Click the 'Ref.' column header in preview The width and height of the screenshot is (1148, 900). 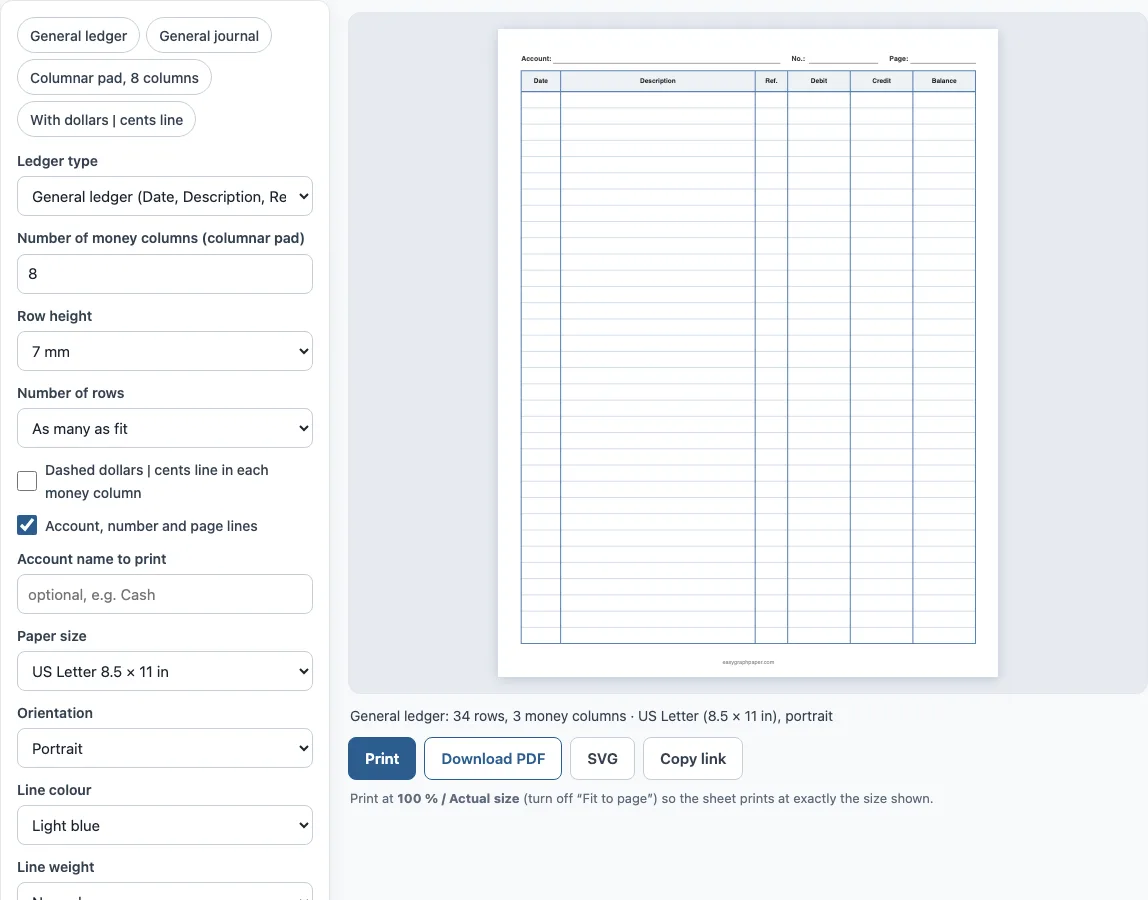click(771, 81)
